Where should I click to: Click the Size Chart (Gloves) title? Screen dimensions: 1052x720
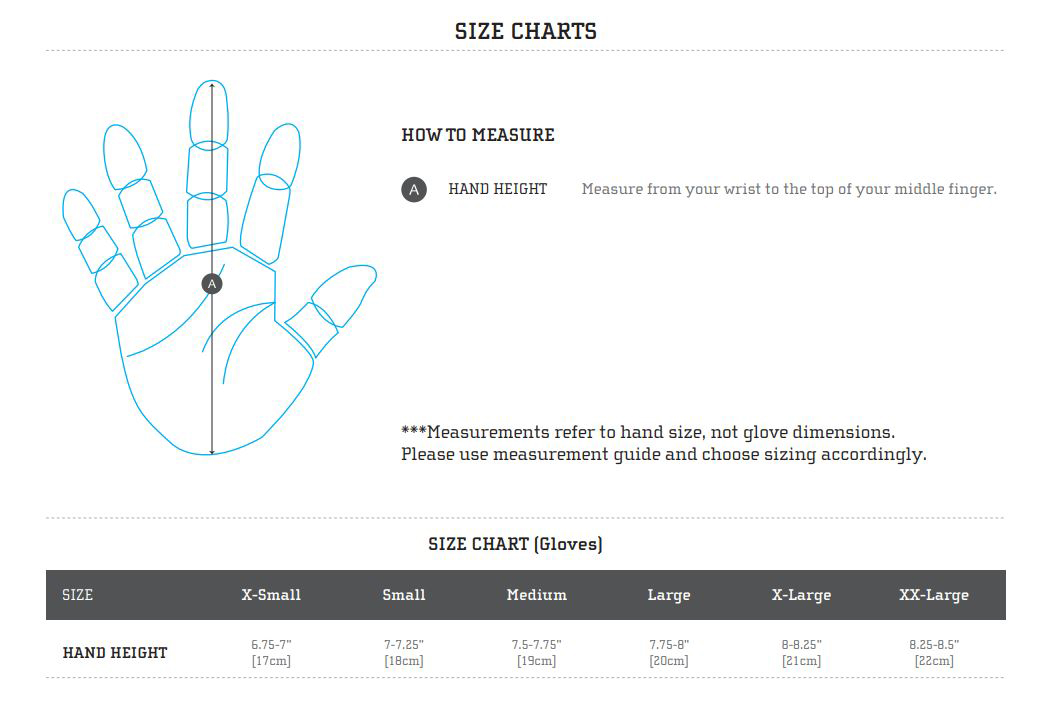(x=515, y=544)
